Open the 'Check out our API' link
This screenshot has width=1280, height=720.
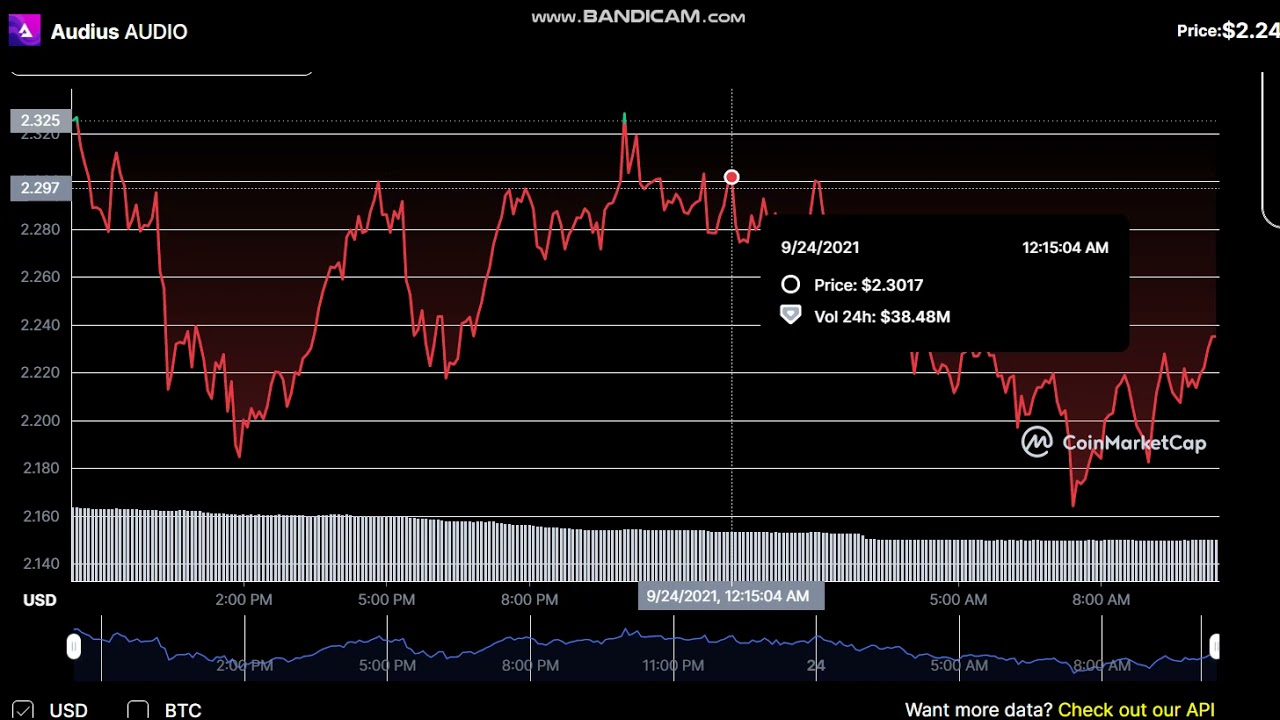pos(1136,710)
